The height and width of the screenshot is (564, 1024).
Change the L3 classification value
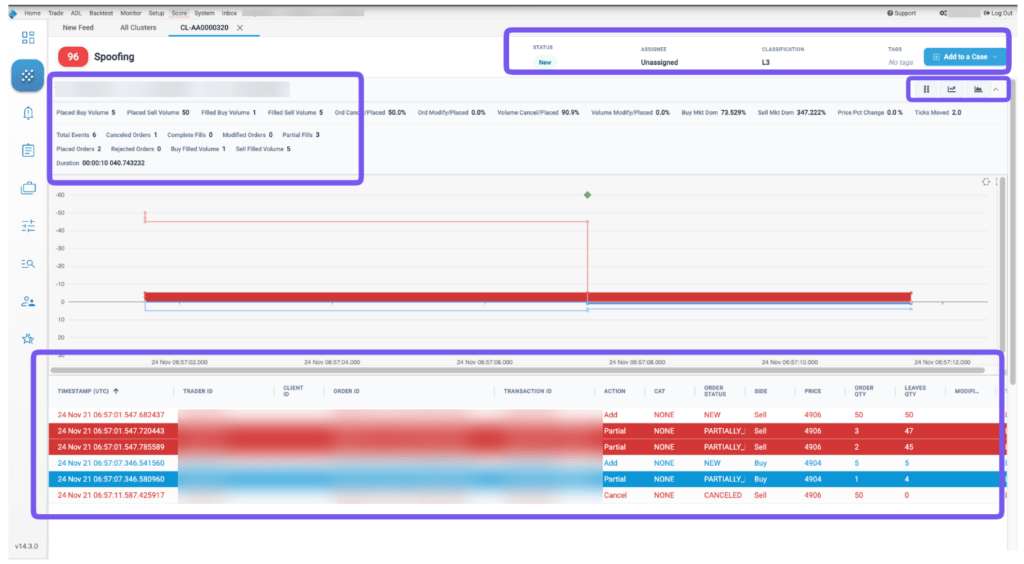[765, 63]
